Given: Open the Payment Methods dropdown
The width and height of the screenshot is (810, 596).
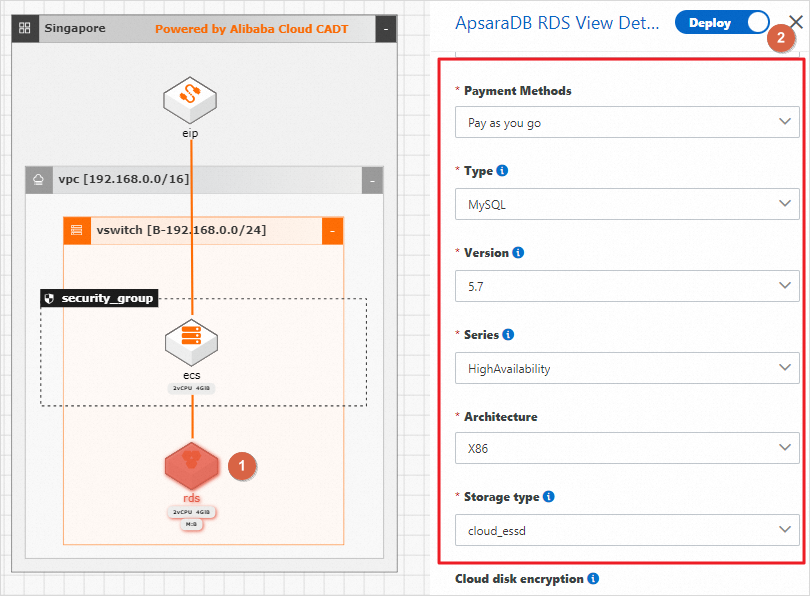Looking at the screenshot, I should tap(627, 122).
